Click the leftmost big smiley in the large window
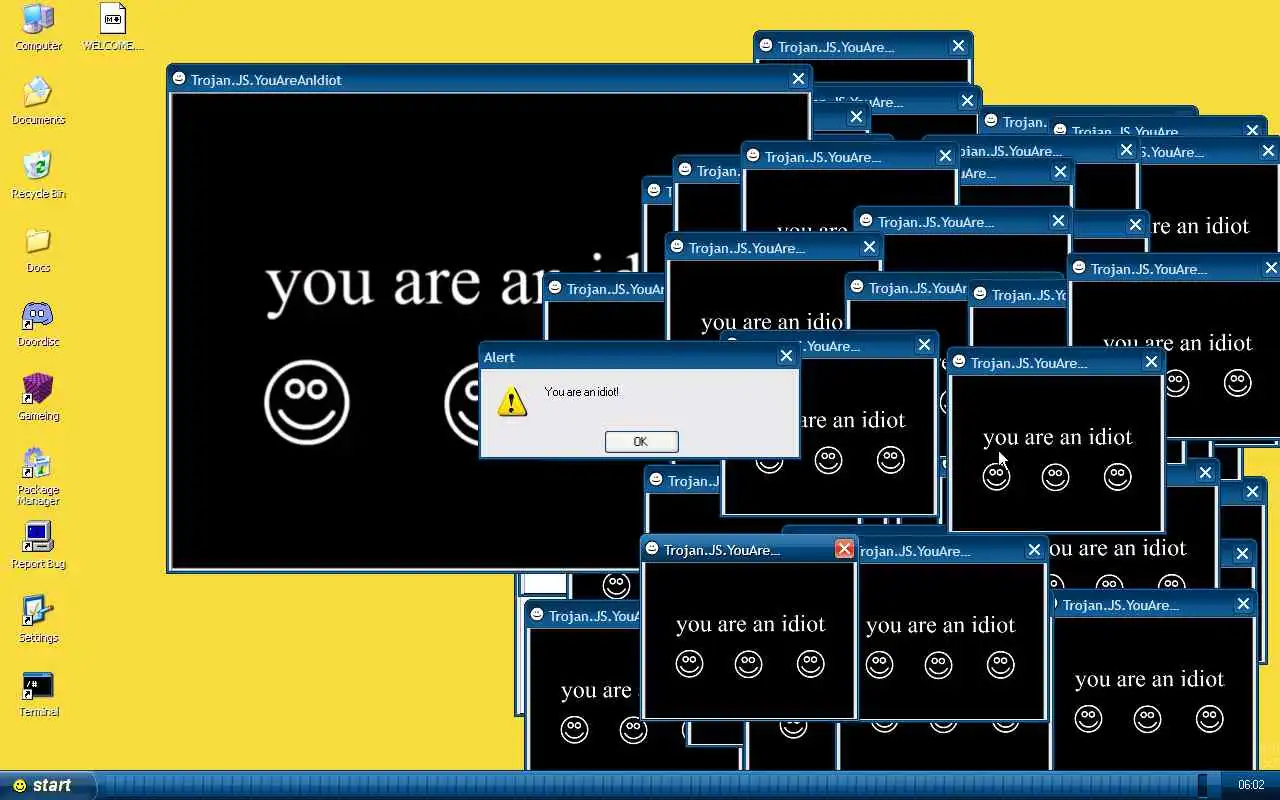 [x=307, y=402]
